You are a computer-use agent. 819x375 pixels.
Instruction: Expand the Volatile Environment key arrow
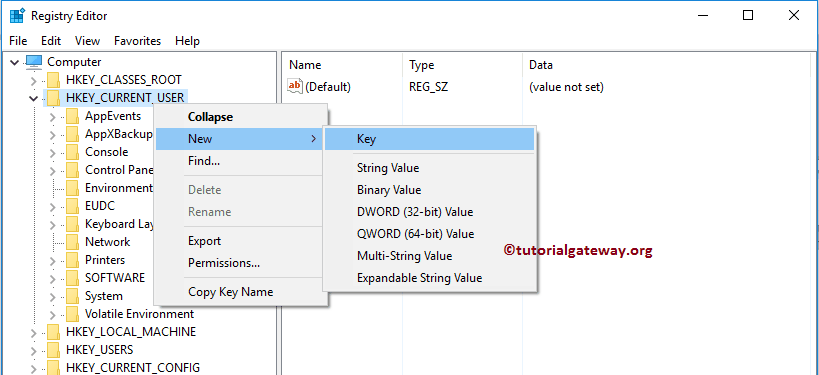click(x=52, y=314)
